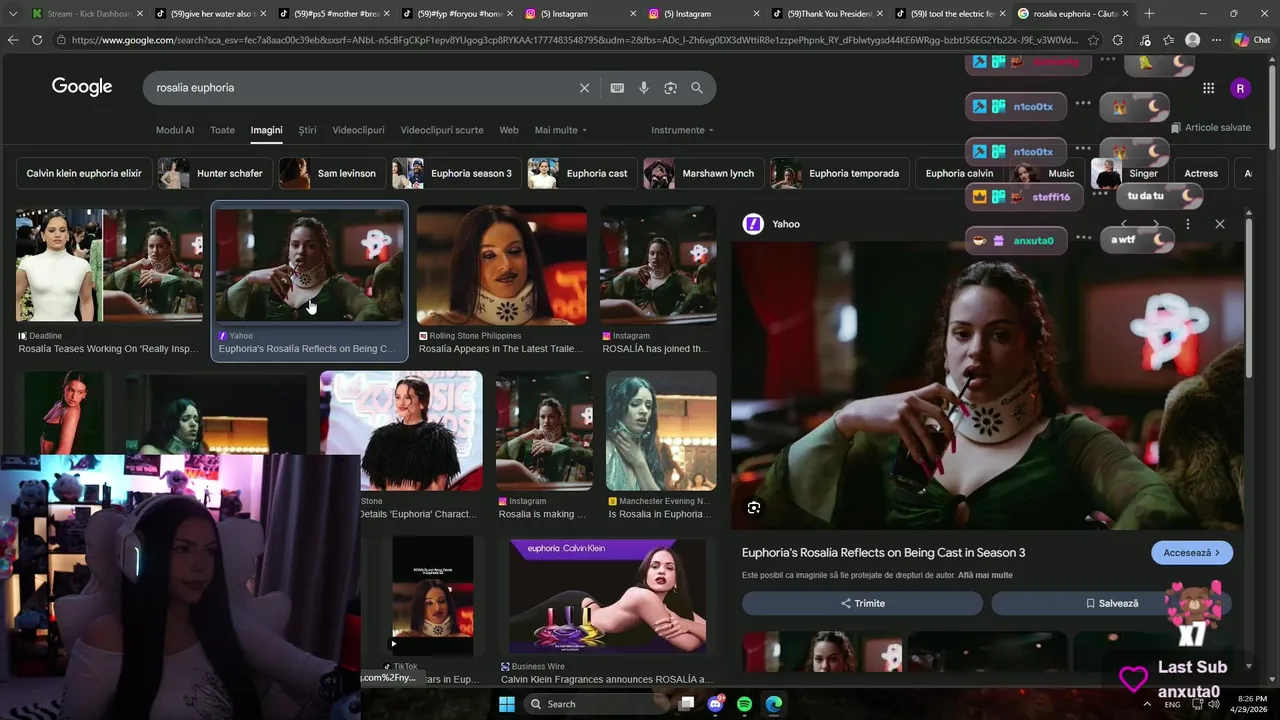The width and height of the screenshot is (1280, 720).
Task: Select the 'Euphoria temporada' filter chip
Action: 839,173
